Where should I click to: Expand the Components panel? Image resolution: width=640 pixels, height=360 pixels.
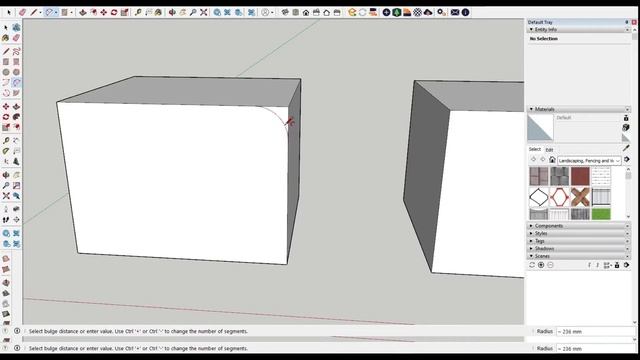coord(531,226)
